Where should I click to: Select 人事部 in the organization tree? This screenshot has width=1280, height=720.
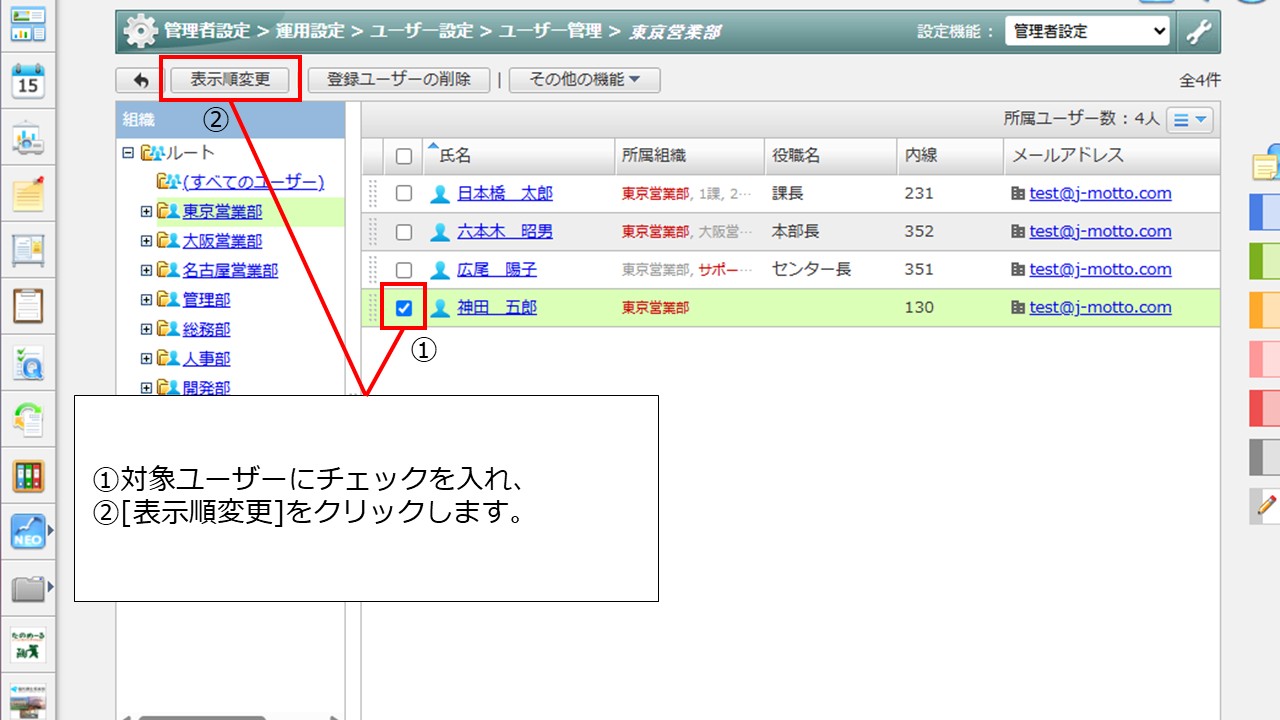(x=206, y=358)
